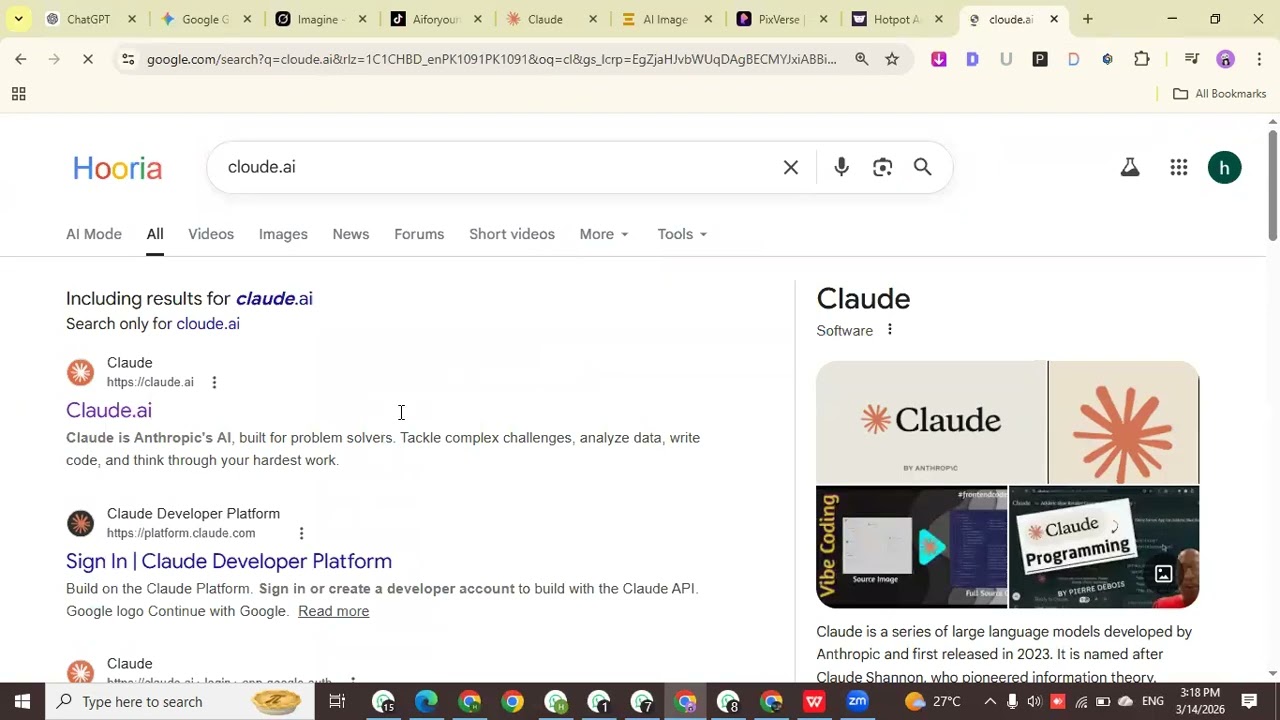The image size is (1280, 720).
Task: Open the Forums results tab
Action: (419, 234)
